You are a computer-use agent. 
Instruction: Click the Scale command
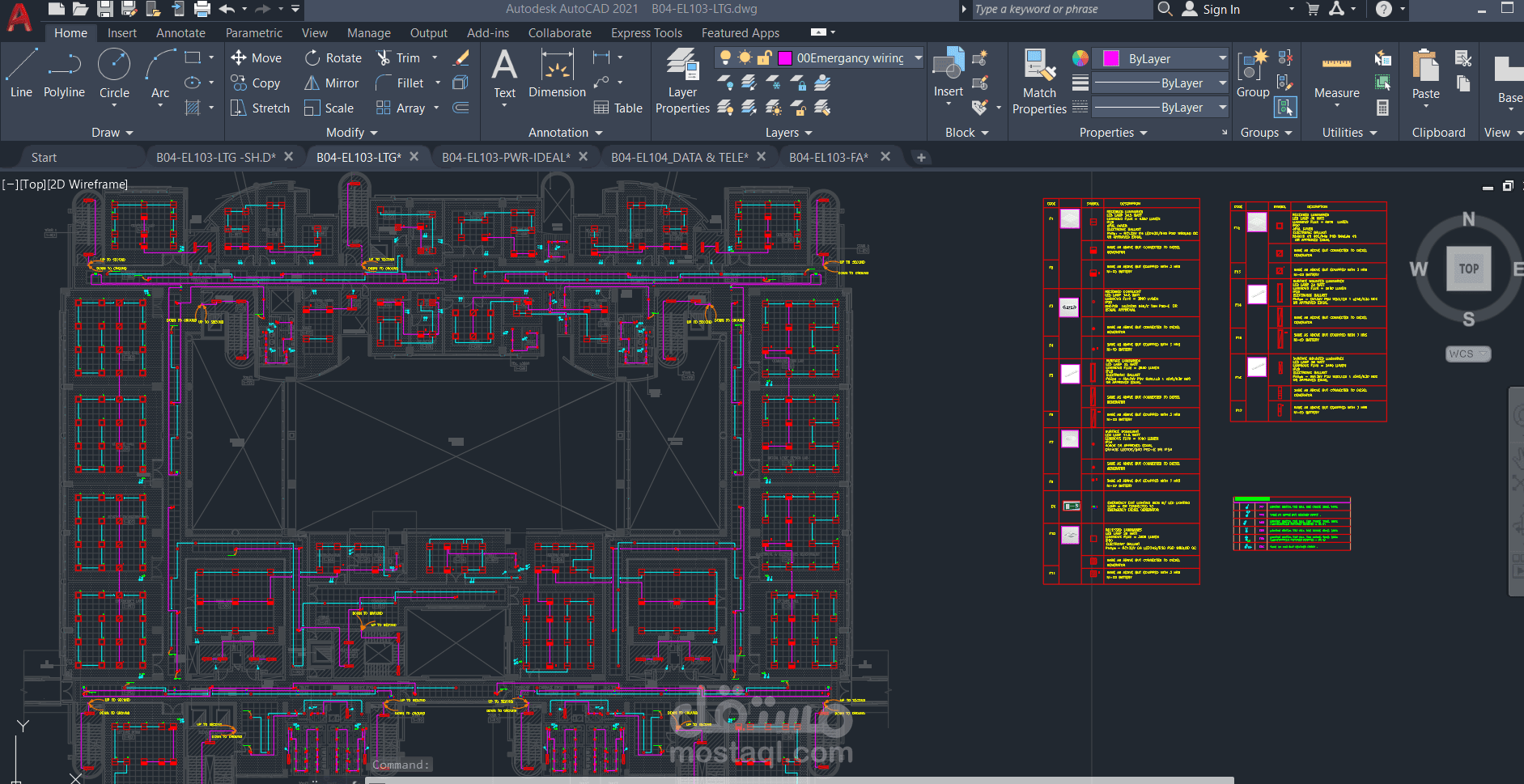pyautogui.click(x=329, y=108)
